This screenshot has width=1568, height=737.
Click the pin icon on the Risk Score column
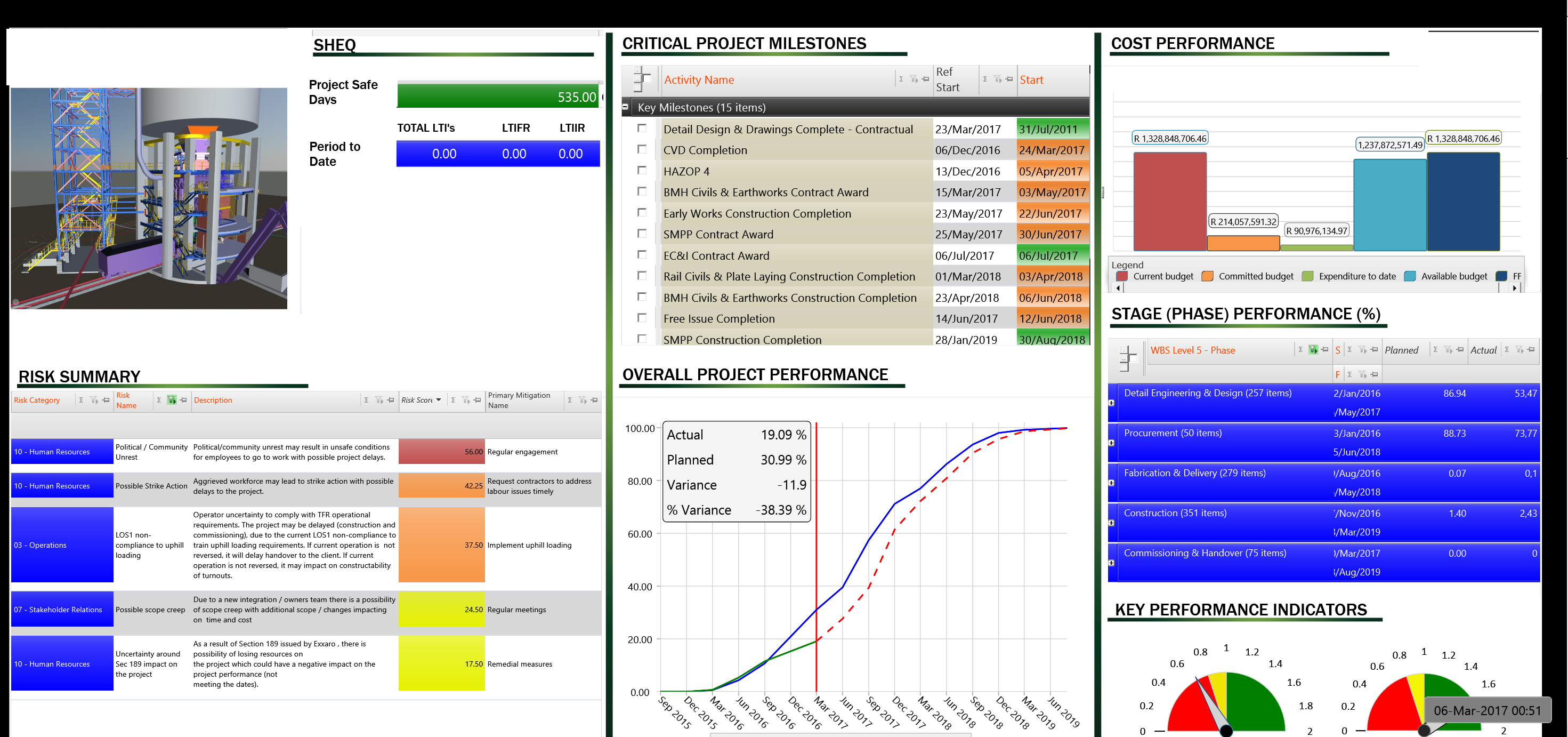pyautogui.click(x=477, y=400)
